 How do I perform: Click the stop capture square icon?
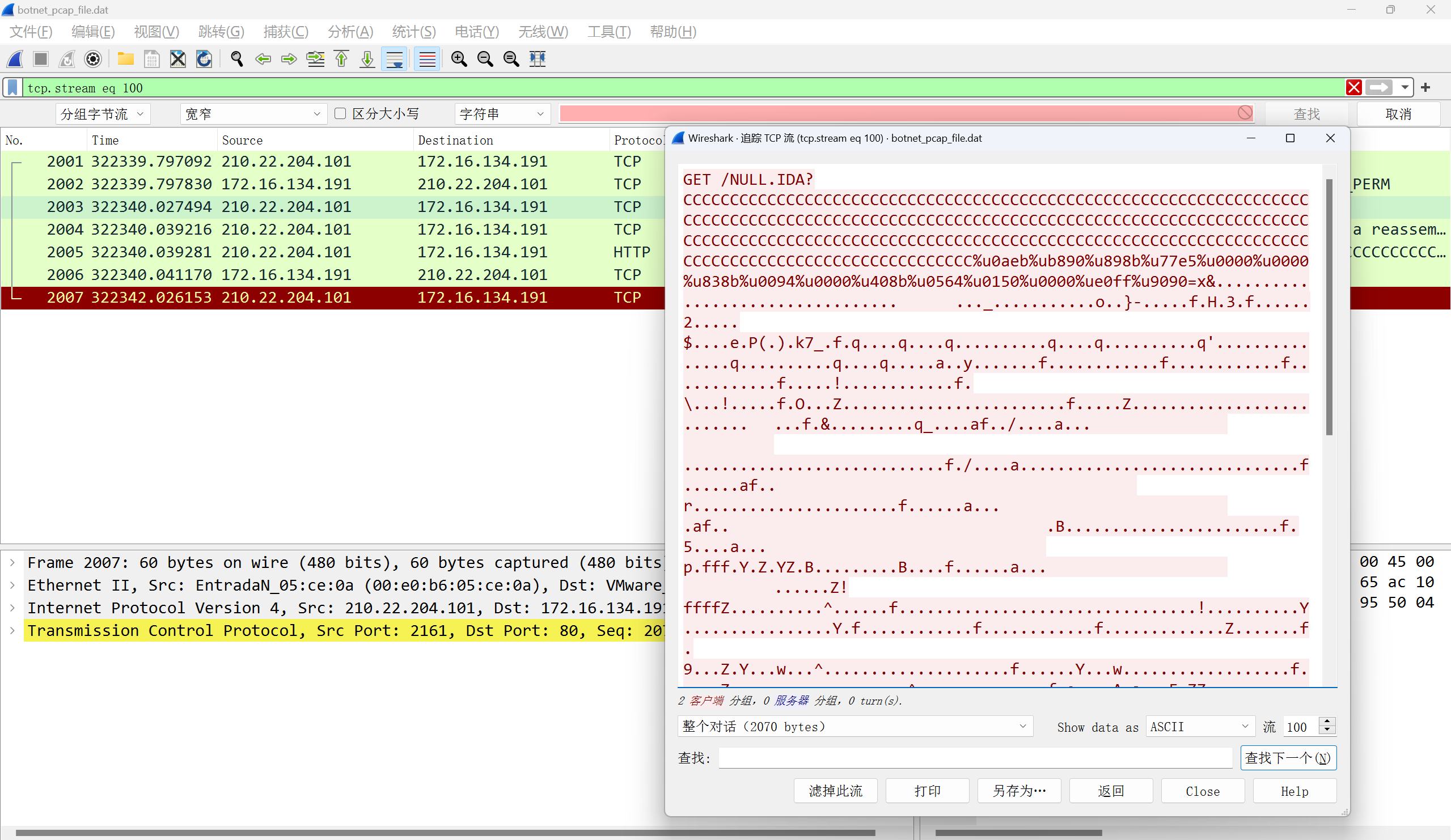pos(41,59)
